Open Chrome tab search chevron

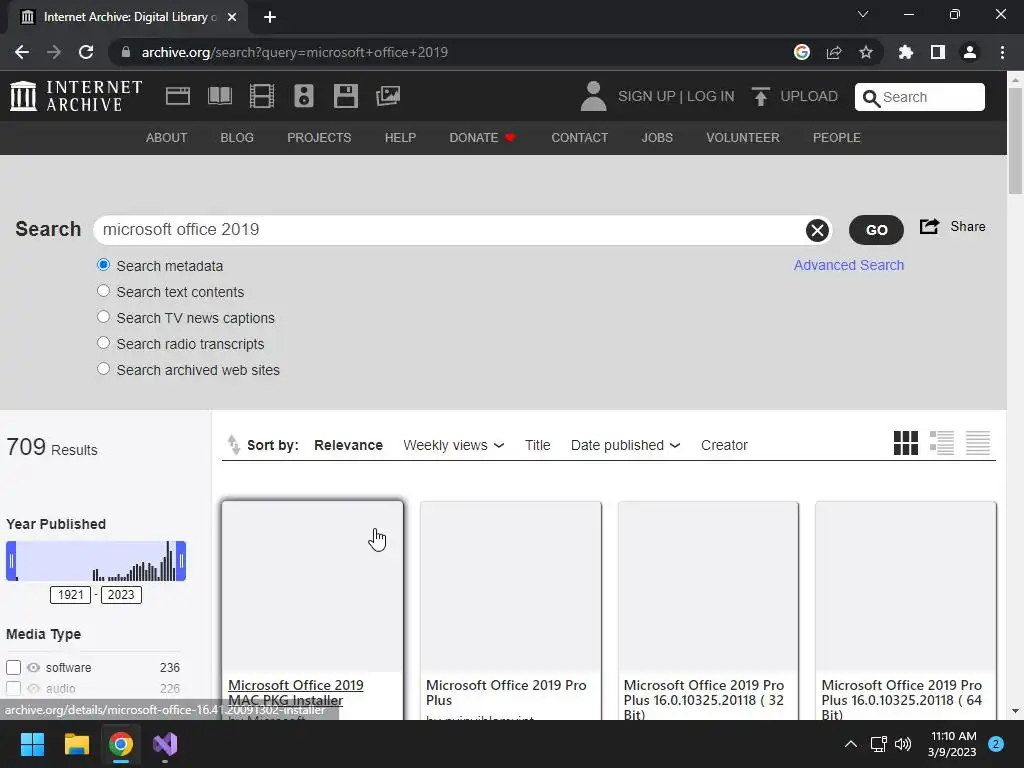(x=863, y=14)
